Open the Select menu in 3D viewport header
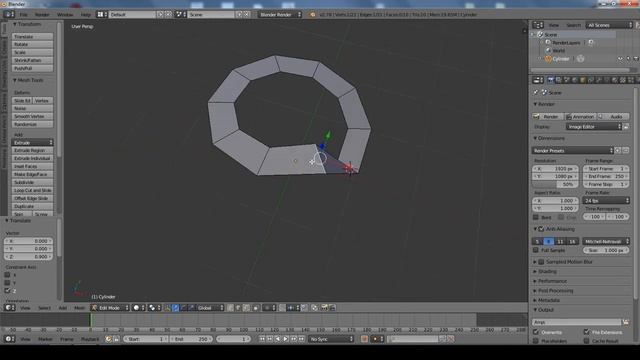640x360 pixels. tap(44, 308)
